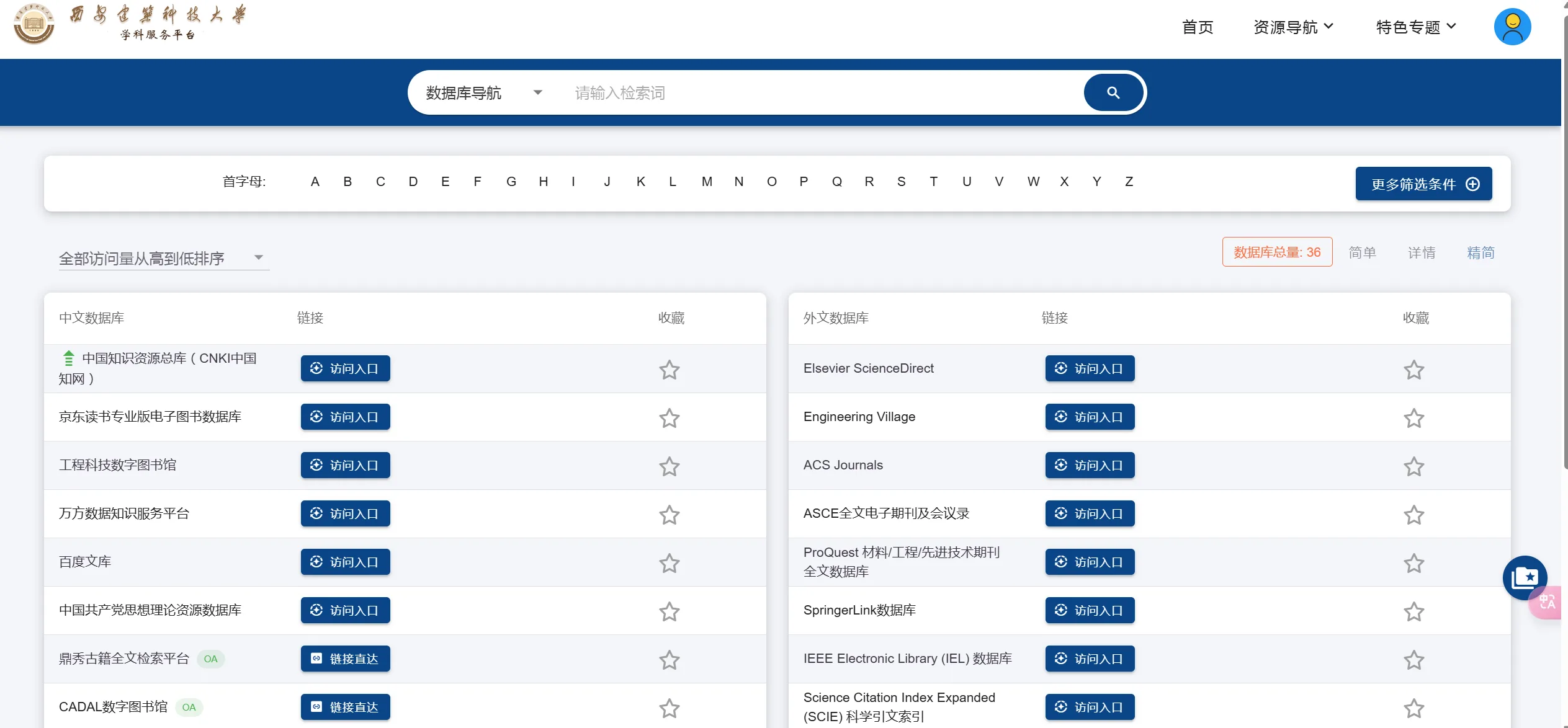1568x728 pixels.
Task: Open the floating favorites folder icon
Action: coord(1525,577)
